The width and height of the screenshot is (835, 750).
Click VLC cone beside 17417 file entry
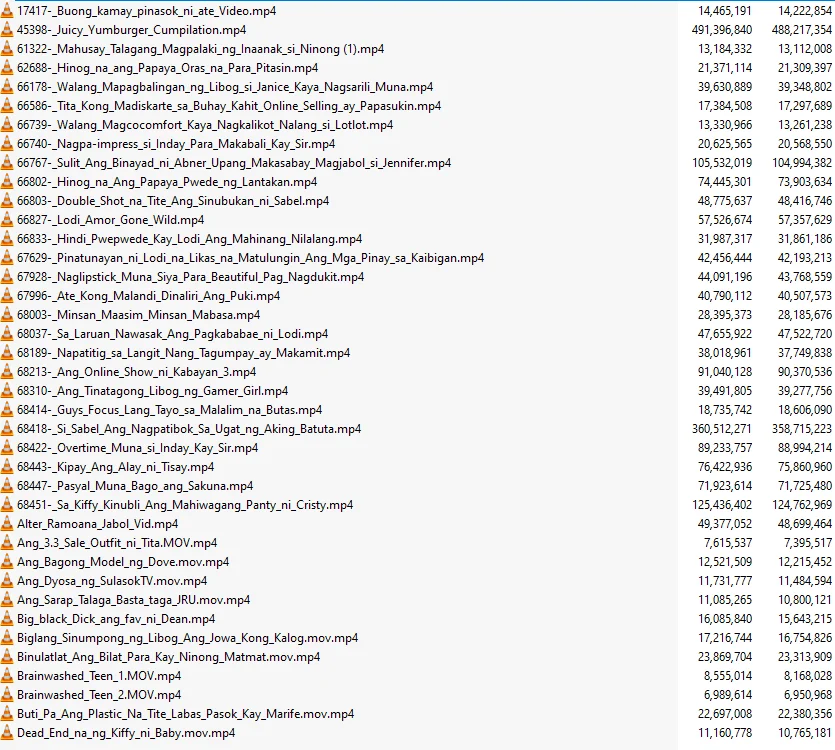pyautogui.click(x=6, y=11)
